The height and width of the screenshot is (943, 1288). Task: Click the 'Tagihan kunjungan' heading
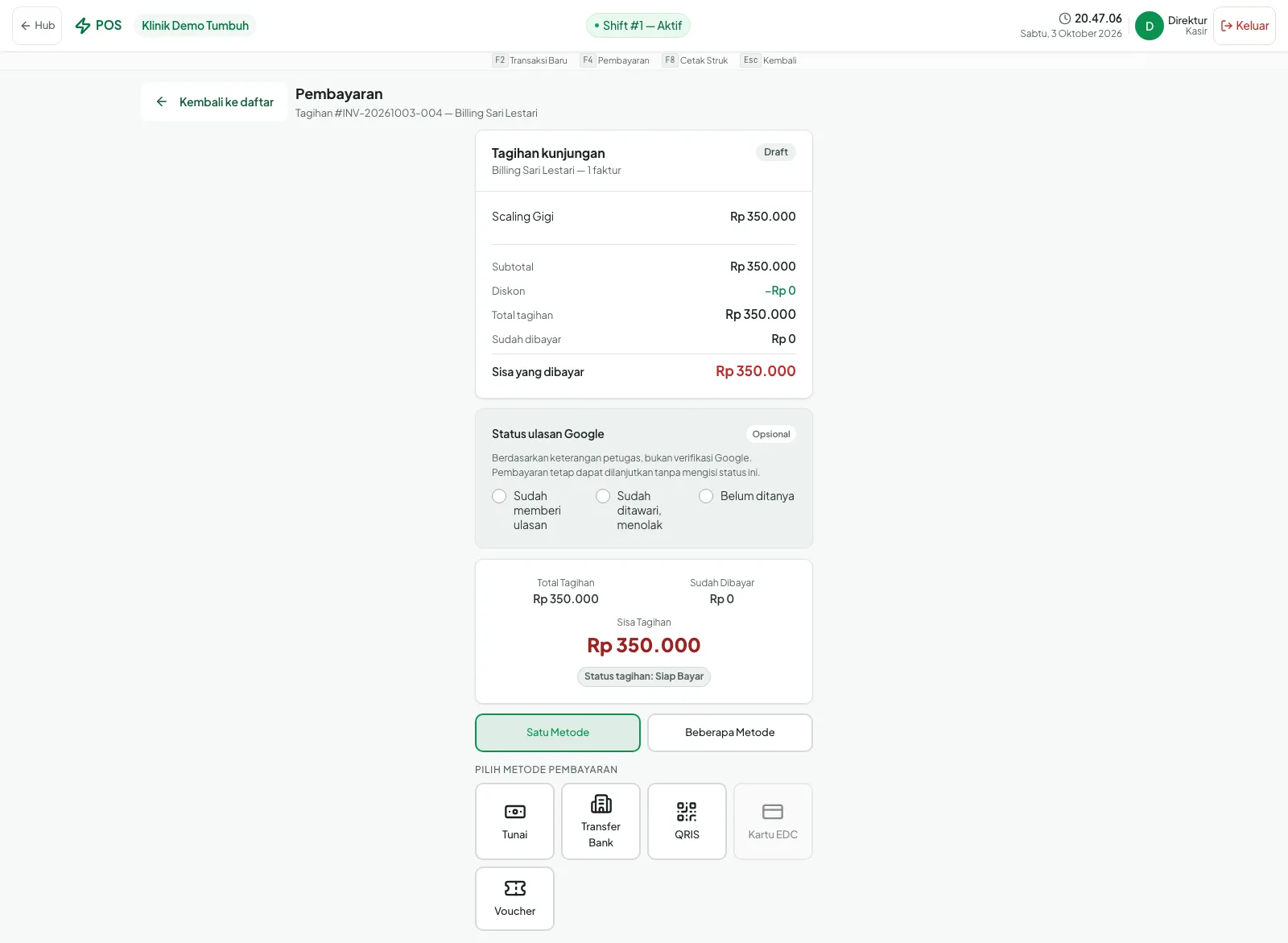(x=548, y=153)
